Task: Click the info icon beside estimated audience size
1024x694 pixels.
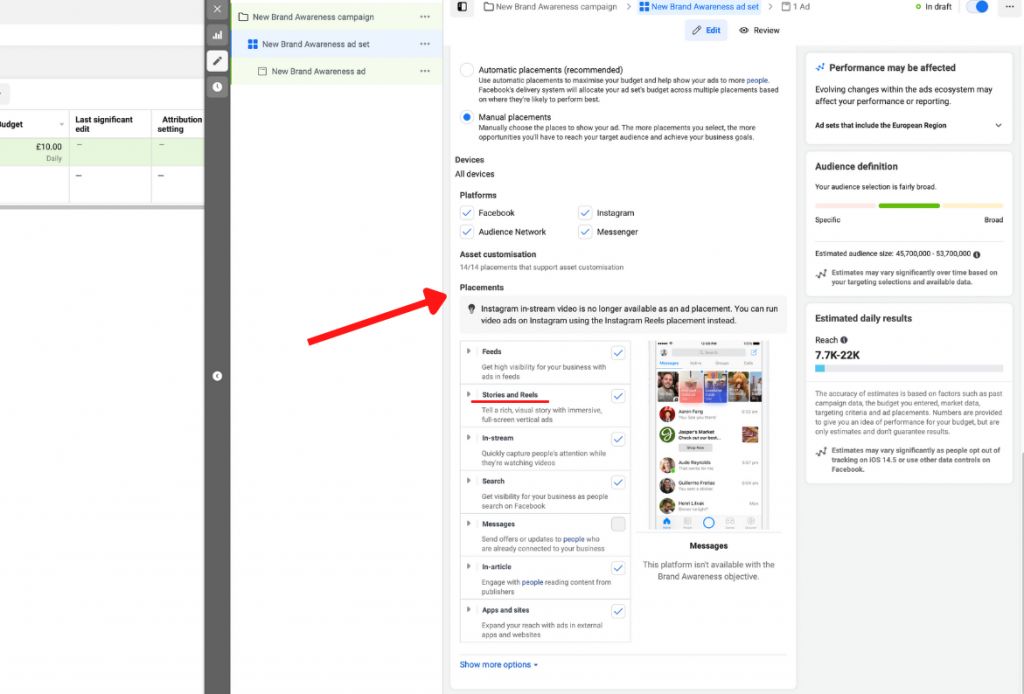Action: (977, 255)
